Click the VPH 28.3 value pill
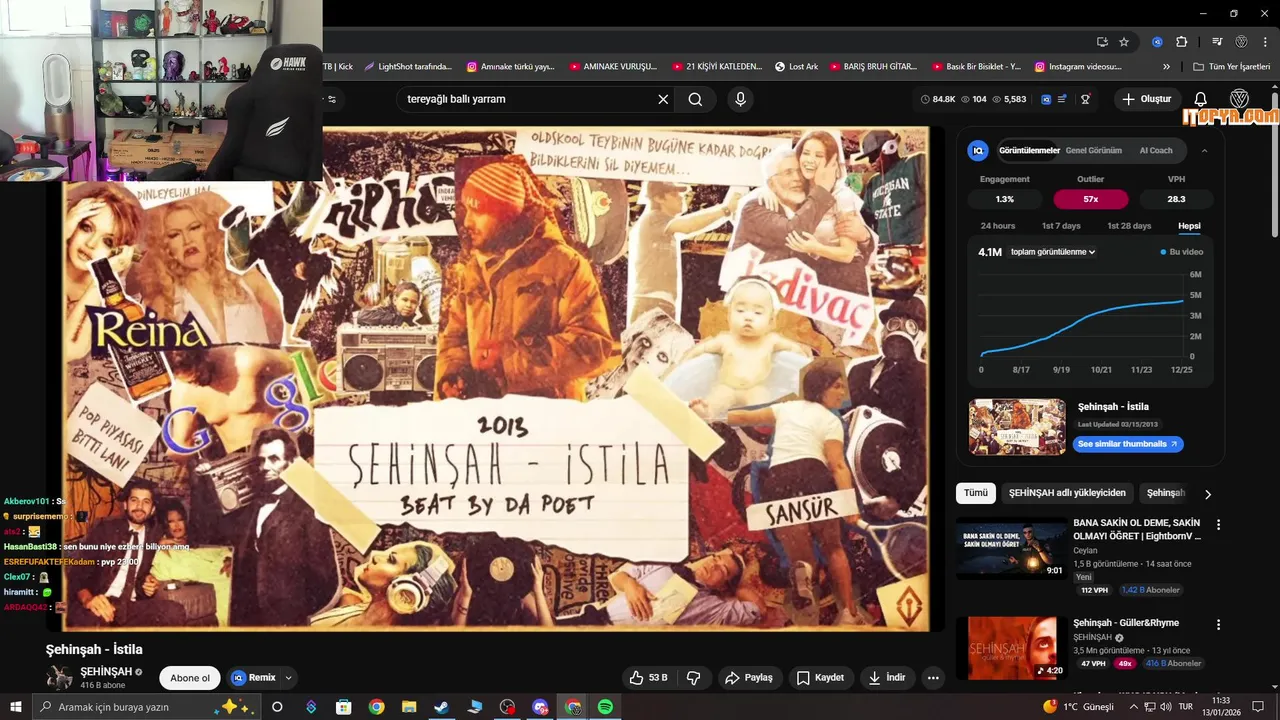Screen dimensions: 1280x720 [1176, 199]
